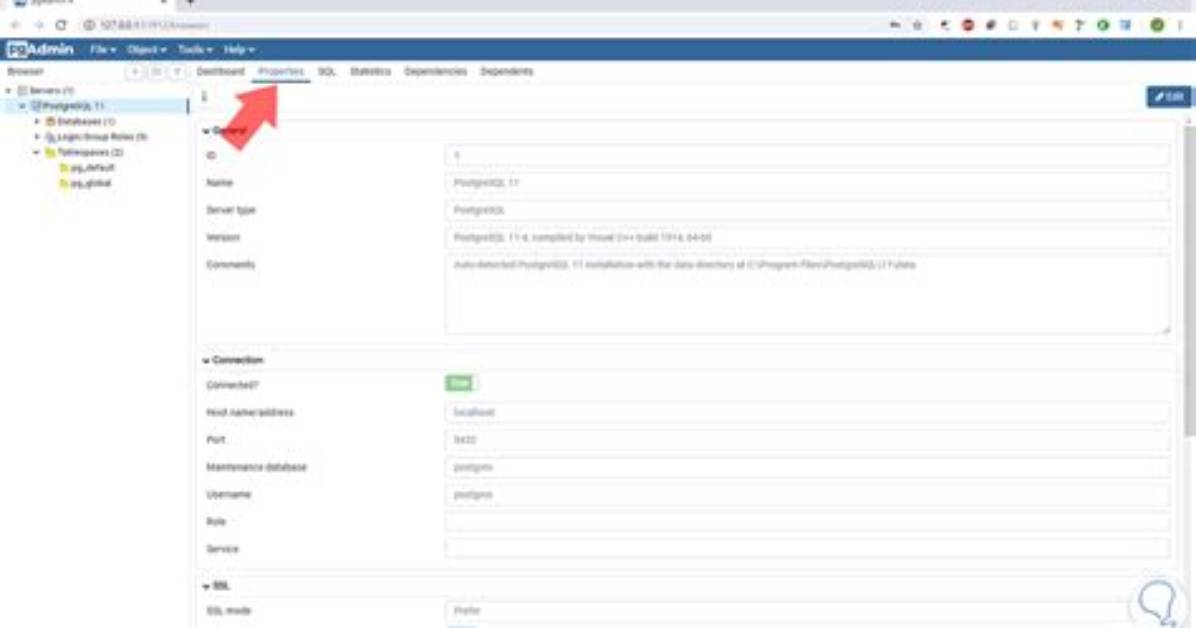Click the red circular extension icon

click(x=968, y=25)
